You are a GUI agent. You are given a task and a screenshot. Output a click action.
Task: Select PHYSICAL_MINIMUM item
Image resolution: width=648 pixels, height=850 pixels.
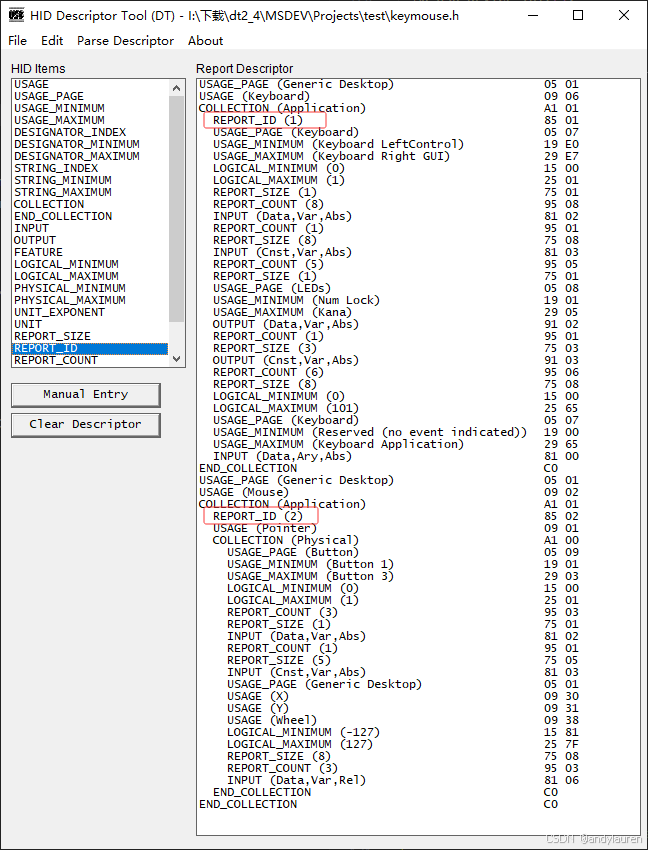click(x=89, y=288)
